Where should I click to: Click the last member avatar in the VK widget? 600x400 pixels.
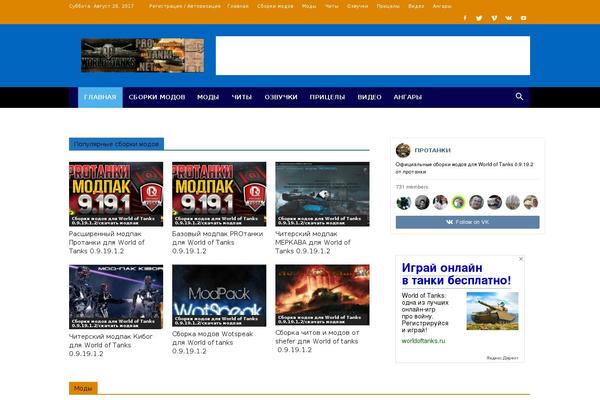pyautogui.click(x=531, y=202)
